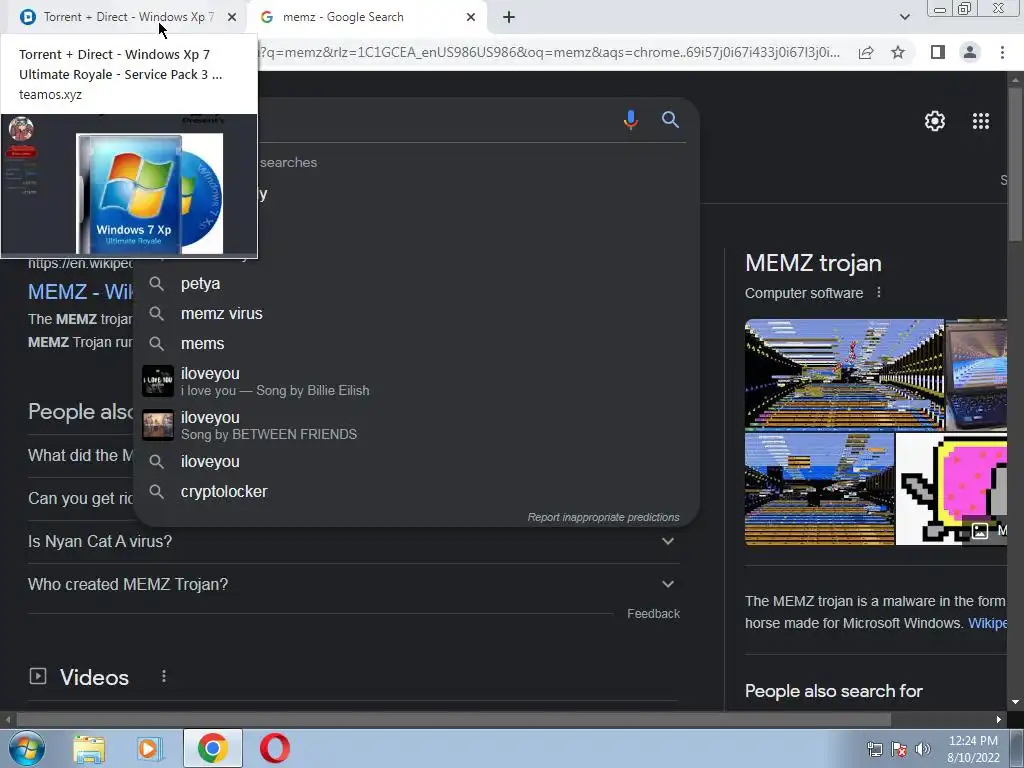
Task: Select the plain iloveyou search suggestion
Action: 416,462
